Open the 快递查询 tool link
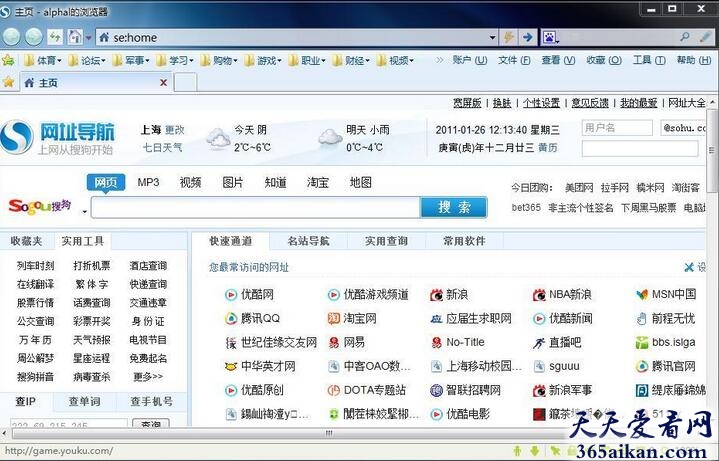This screenshot has height=461, width=719. click(x=148, y=284)
